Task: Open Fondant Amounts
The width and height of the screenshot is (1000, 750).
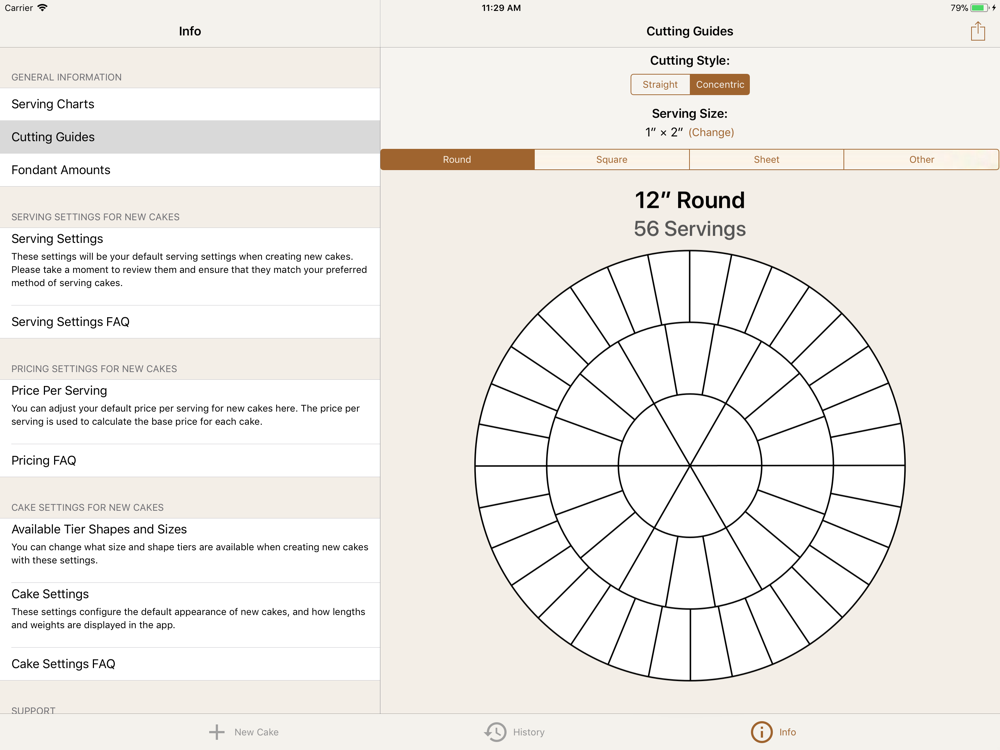Action: (190, 170)
